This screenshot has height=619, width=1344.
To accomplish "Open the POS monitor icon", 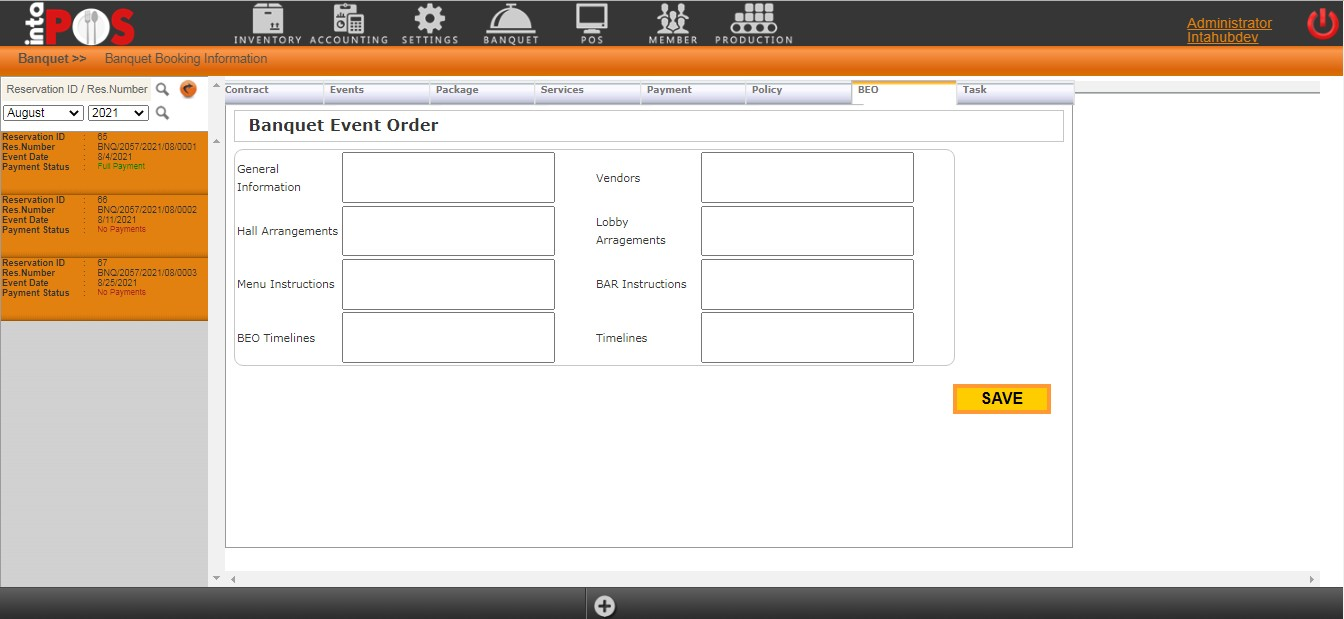I will click(x=591, y=20).
